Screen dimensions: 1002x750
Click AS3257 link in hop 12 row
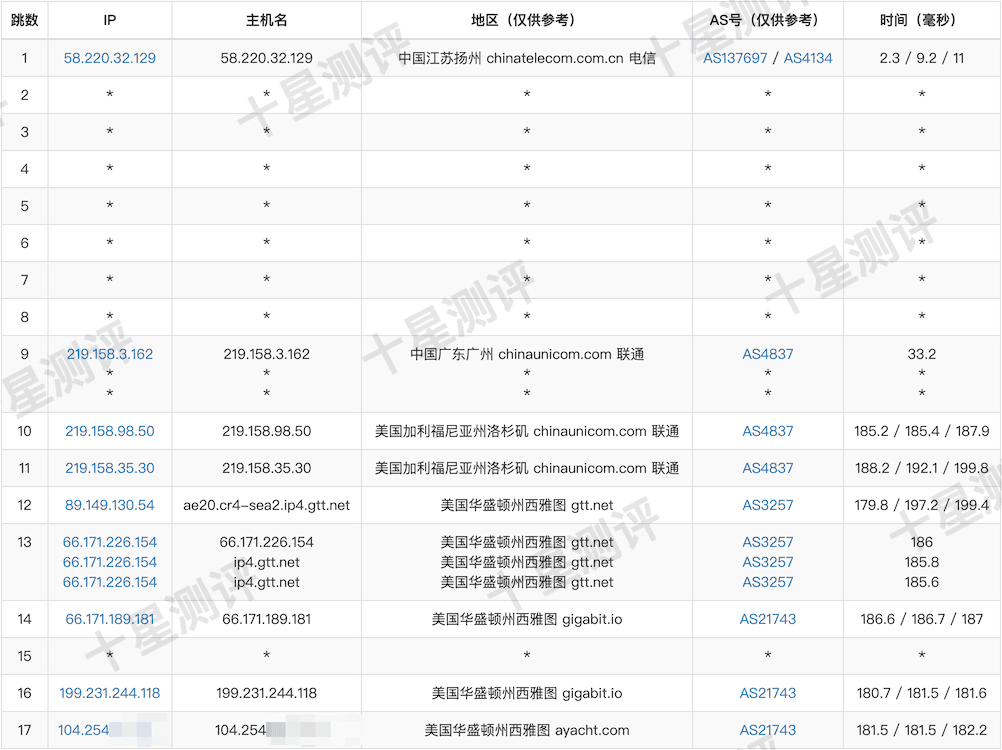pos(767,505)
